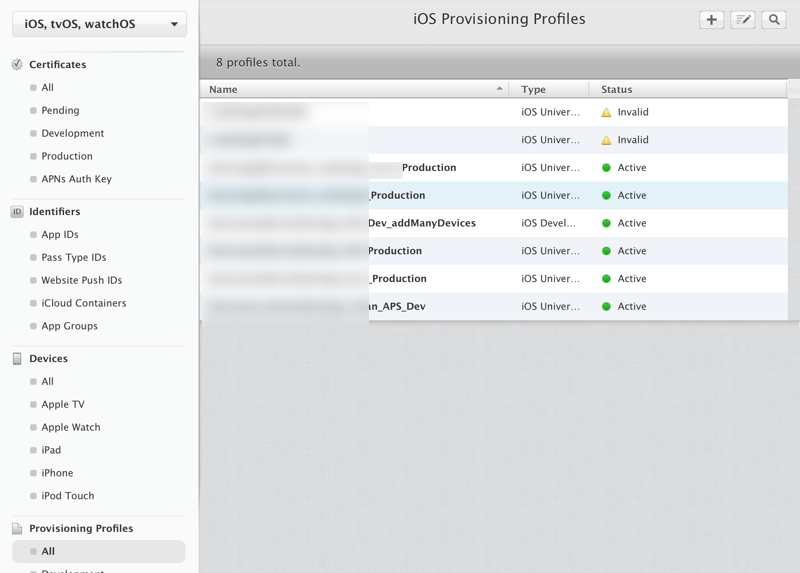This screenshot has width=800, height=573.
Task: Select the an_APS_Dev profile row
Action: (x=397, y=306)
